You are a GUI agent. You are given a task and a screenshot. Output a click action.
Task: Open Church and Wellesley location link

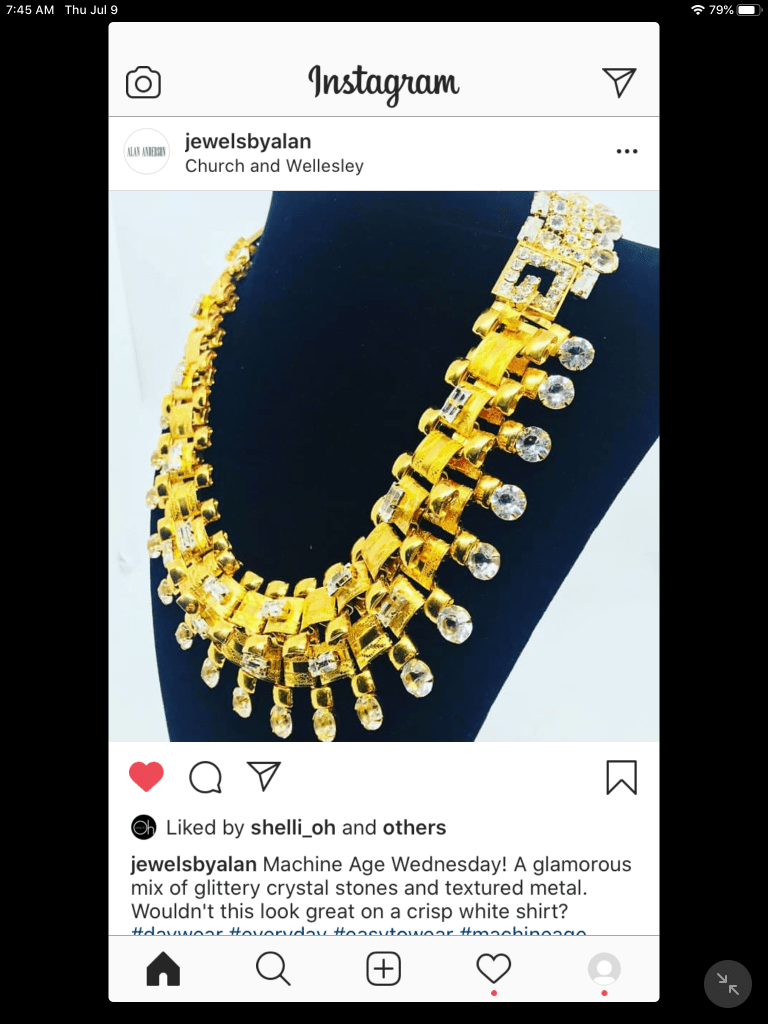pyautogui.click(x=274, y=166)
